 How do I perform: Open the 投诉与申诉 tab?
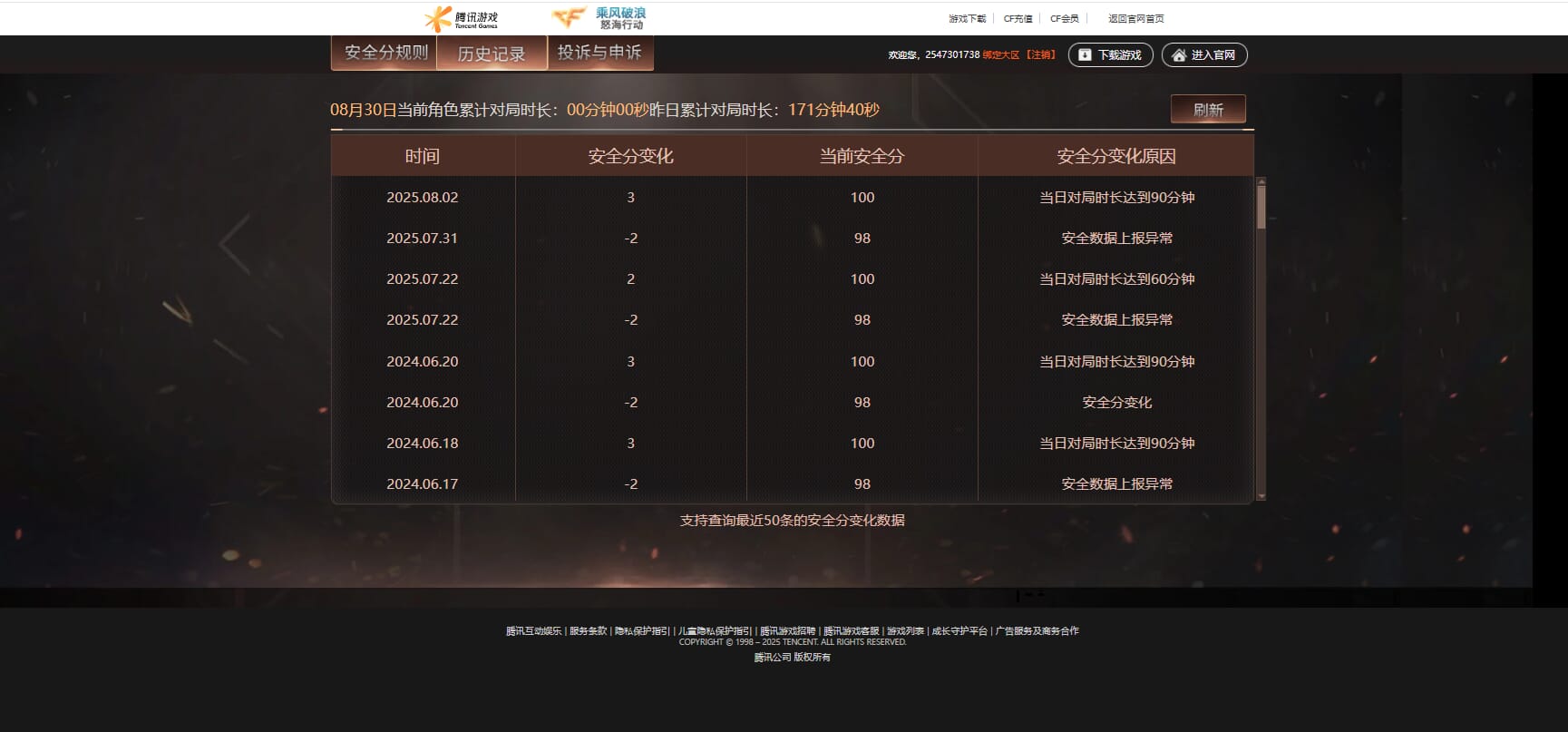(599, 53)
